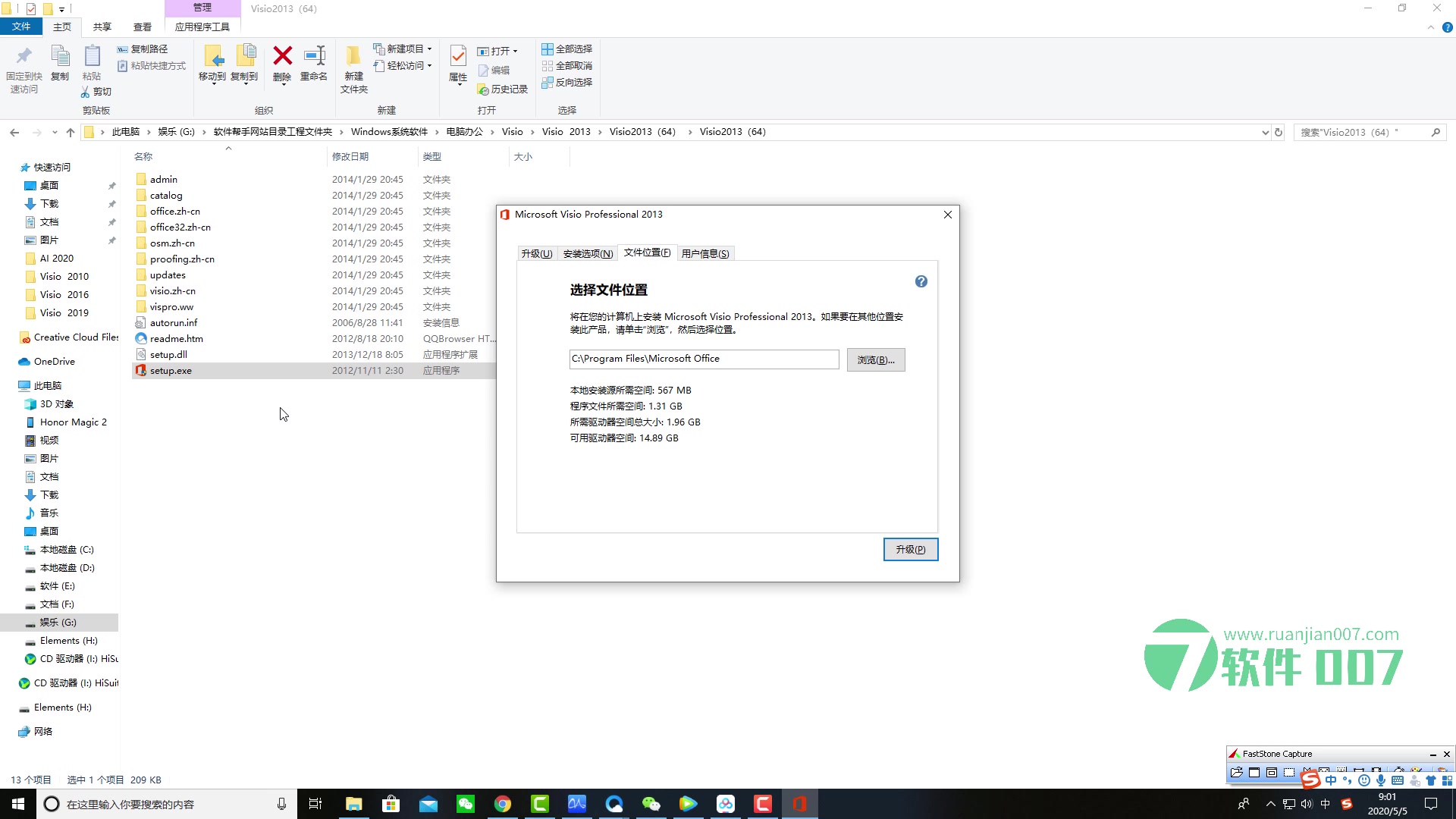This screenshot has width=1456, height=819.
Task: Click the Browse button in dialog
Action: [876, 359]
